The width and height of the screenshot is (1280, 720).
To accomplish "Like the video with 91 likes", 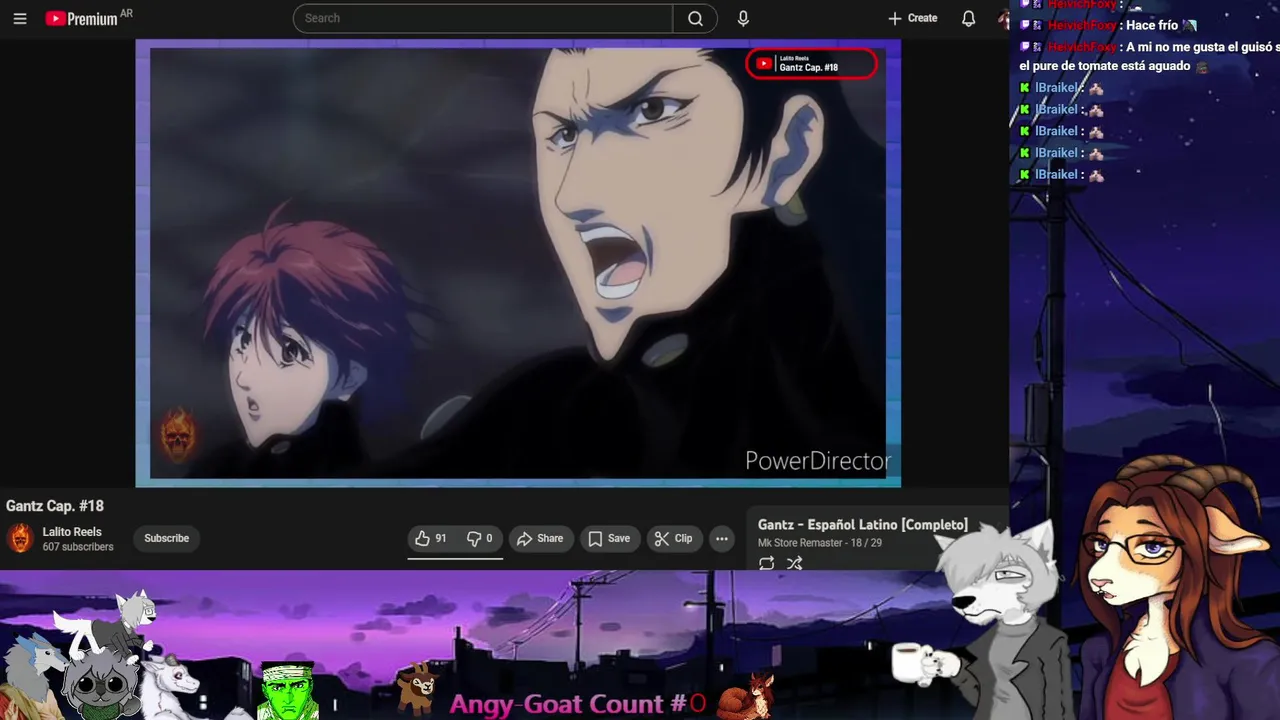I will (431, 538).
